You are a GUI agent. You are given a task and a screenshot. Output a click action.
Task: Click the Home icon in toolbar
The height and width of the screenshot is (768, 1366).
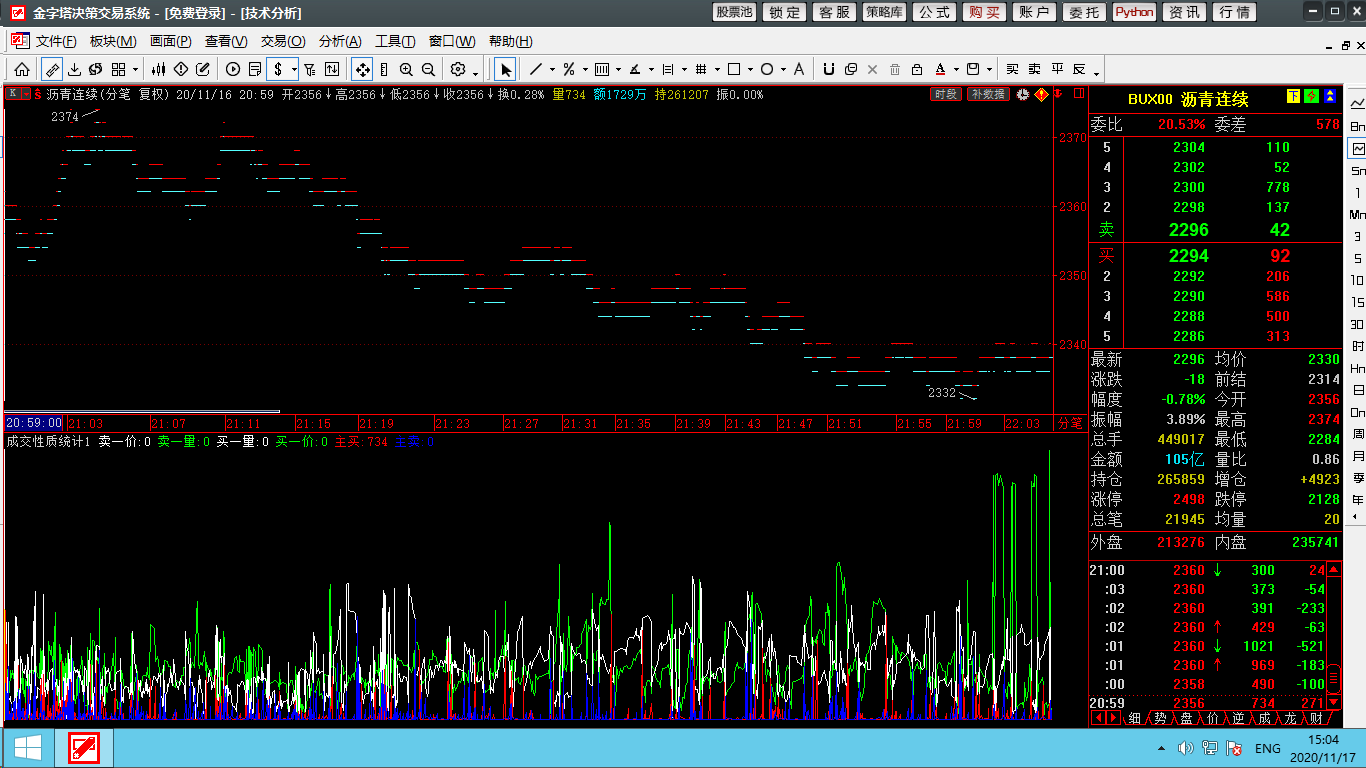[21, 69]
